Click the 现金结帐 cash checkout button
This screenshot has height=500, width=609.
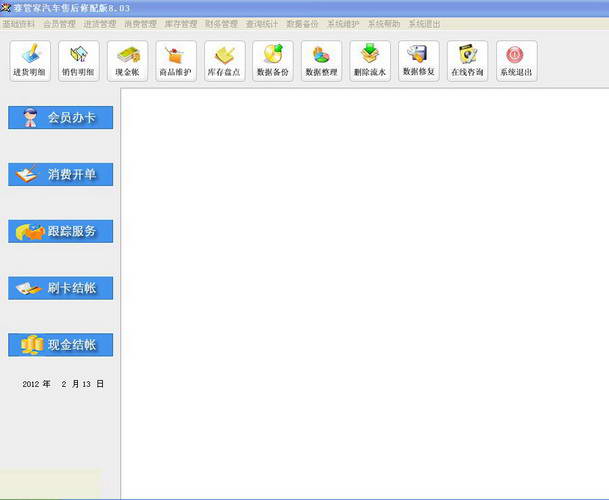(61, 345)
